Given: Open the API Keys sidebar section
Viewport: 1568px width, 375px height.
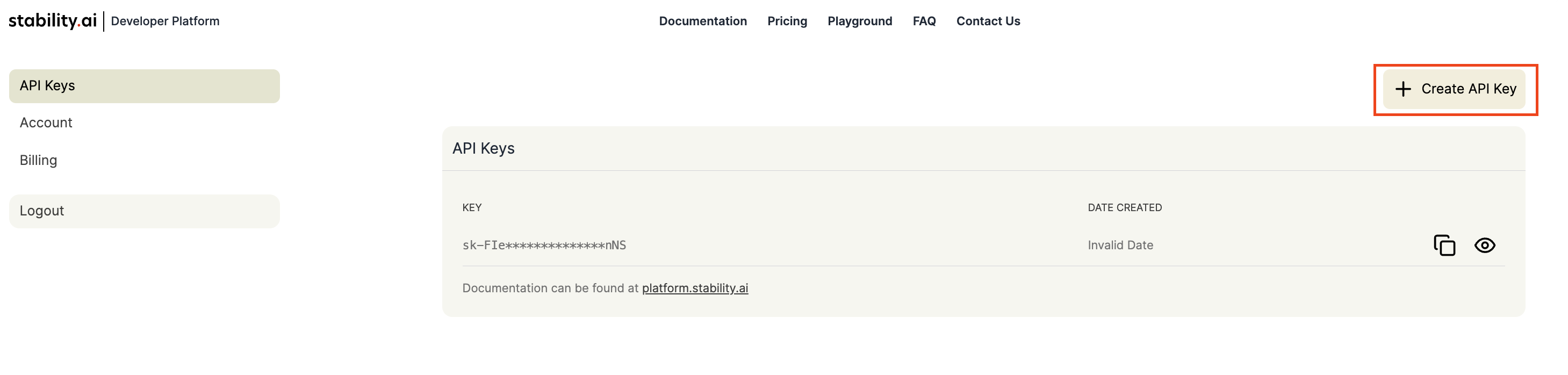Looking at the screenshot, I should (x=144, y=86).
